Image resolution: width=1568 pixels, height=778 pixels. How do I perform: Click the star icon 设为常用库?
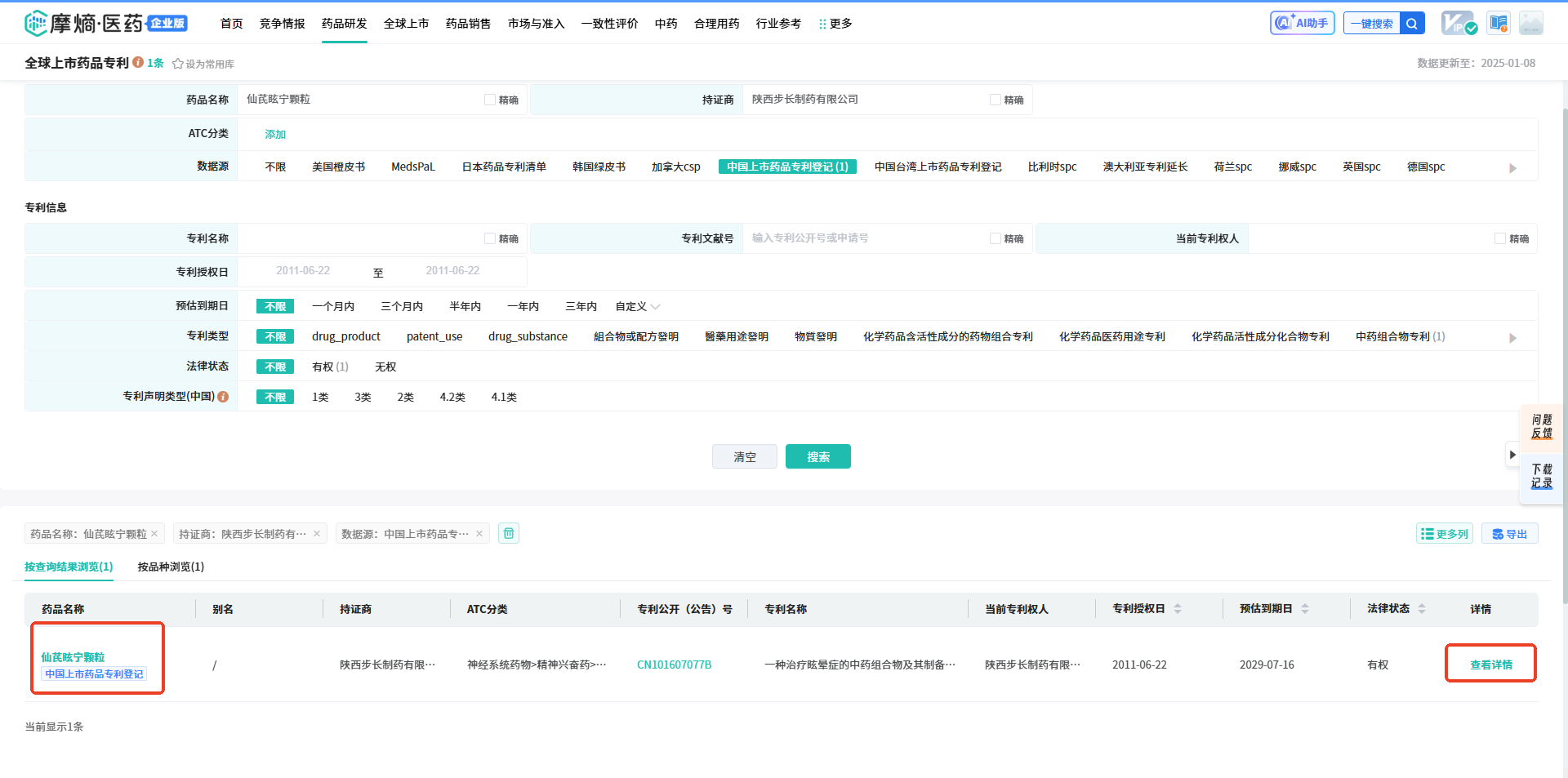point(177,64)
